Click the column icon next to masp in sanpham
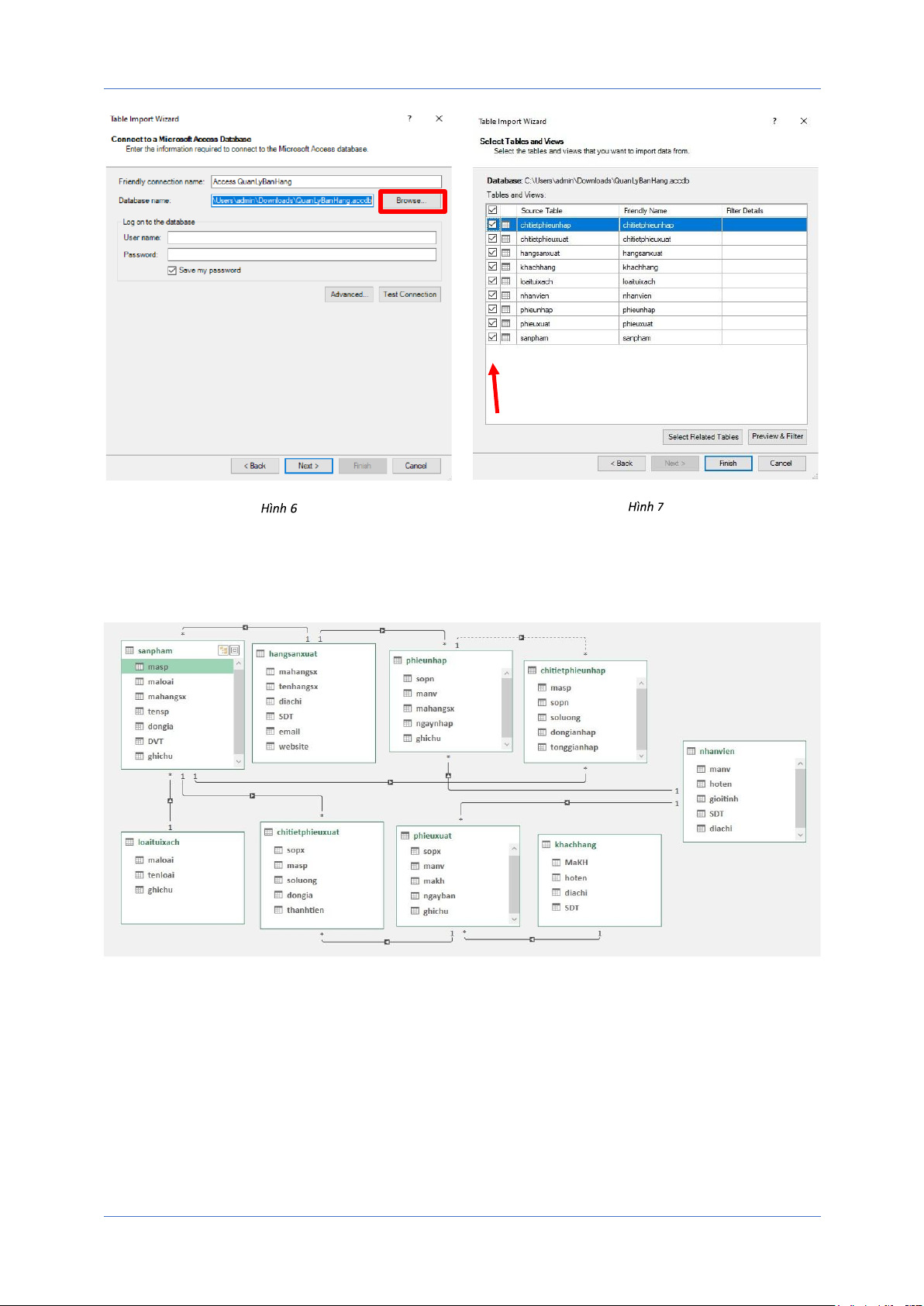Screen dimensions: 924x1306 point(140,667)
